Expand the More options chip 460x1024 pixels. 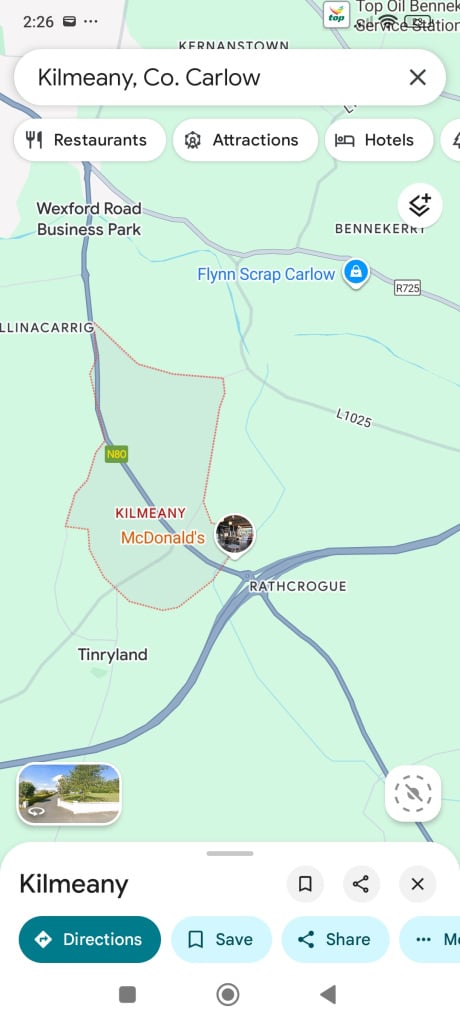point(431,939)
